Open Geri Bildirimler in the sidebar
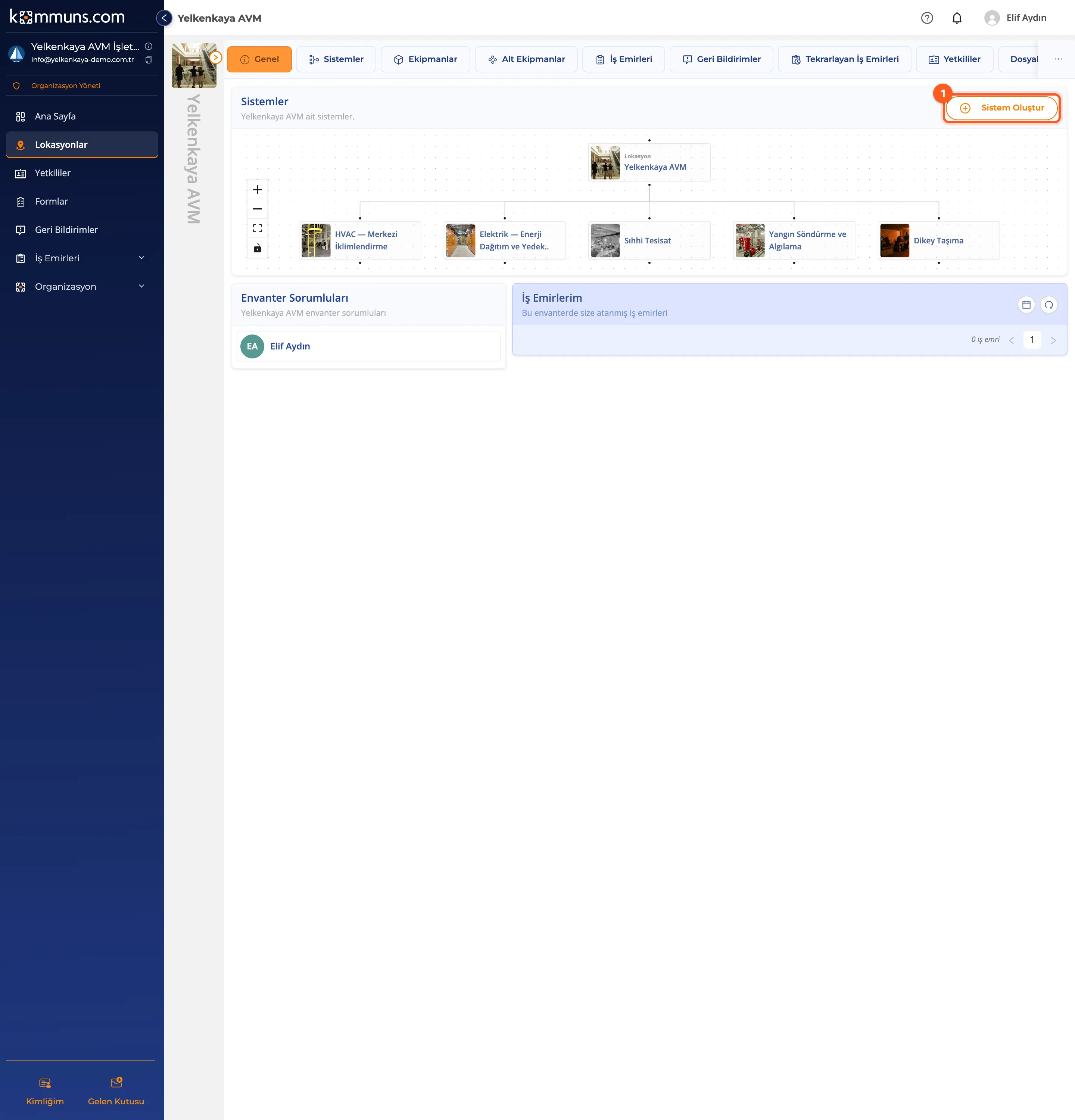 tap(82, 230)
